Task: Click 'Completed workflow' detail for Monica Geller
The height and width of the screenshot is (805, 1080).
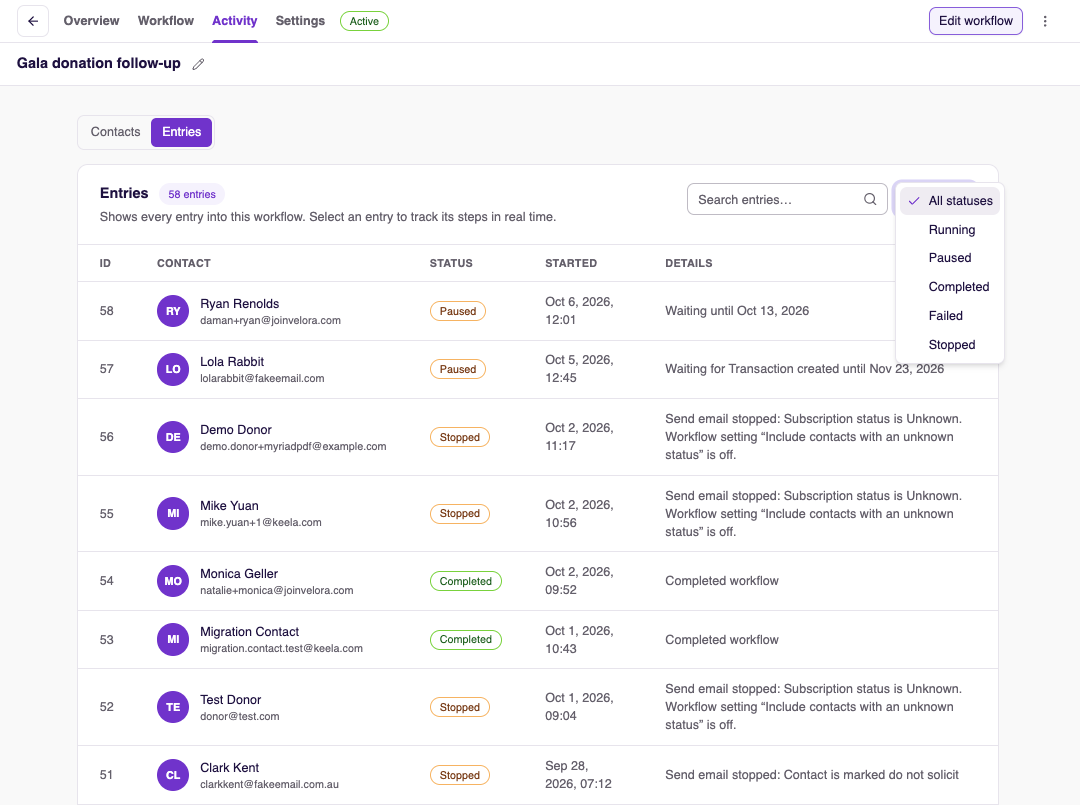Action: click(x=722, y=581)
